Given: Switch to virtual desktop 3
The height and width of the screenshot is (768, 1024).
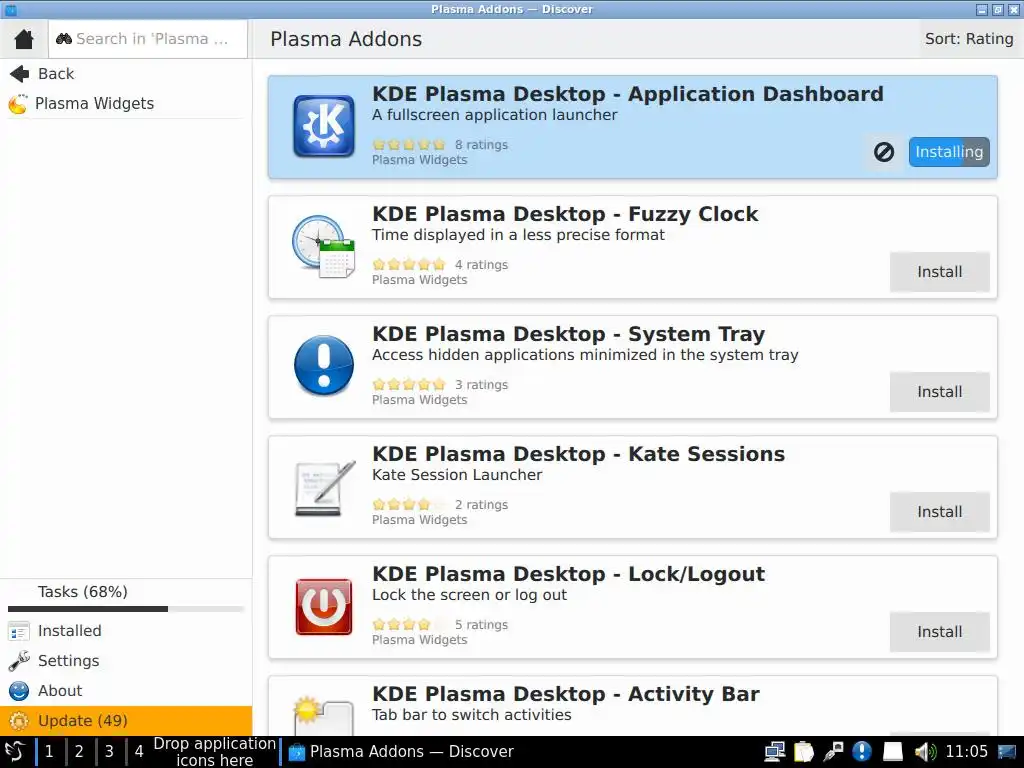Looking at the screenshot, I should point(109,752).
